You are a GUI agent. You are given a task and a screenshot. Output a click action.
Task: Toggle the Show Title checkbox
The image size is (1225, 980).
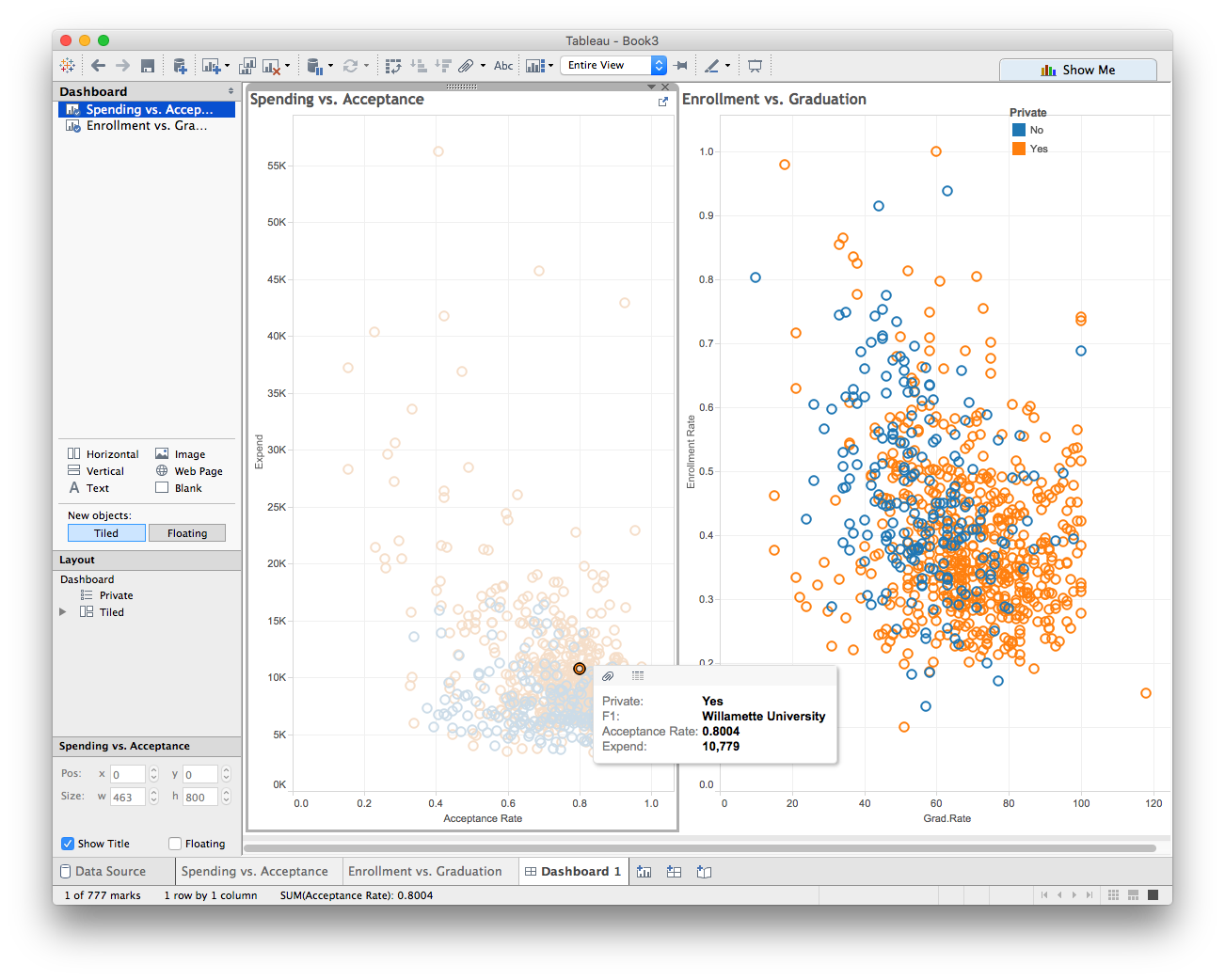pos(68,844)
